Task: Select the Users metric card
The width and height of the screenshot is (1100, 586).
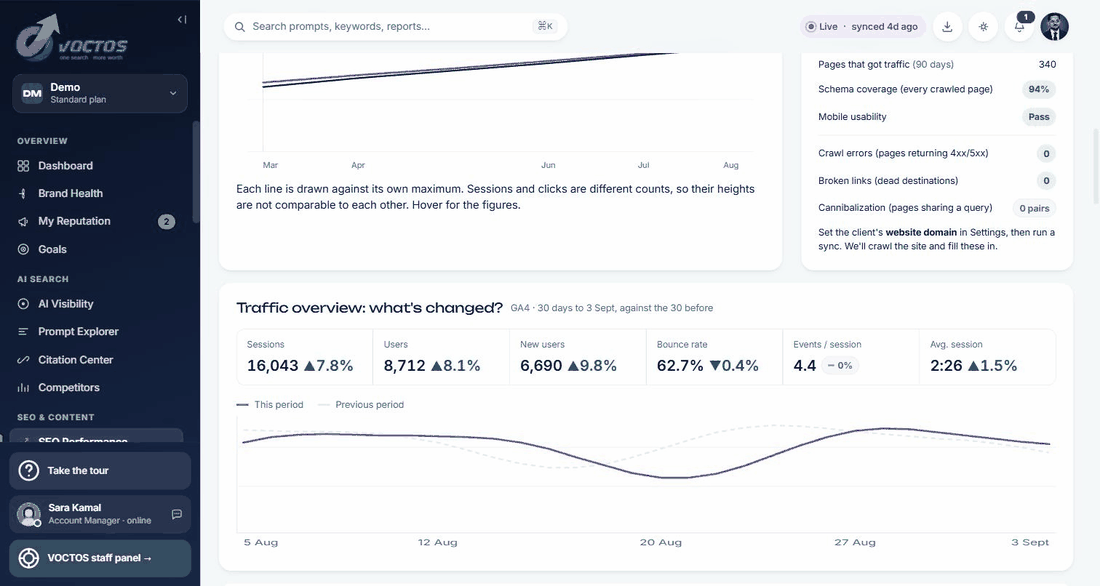Action: click(x=441, y=357)
